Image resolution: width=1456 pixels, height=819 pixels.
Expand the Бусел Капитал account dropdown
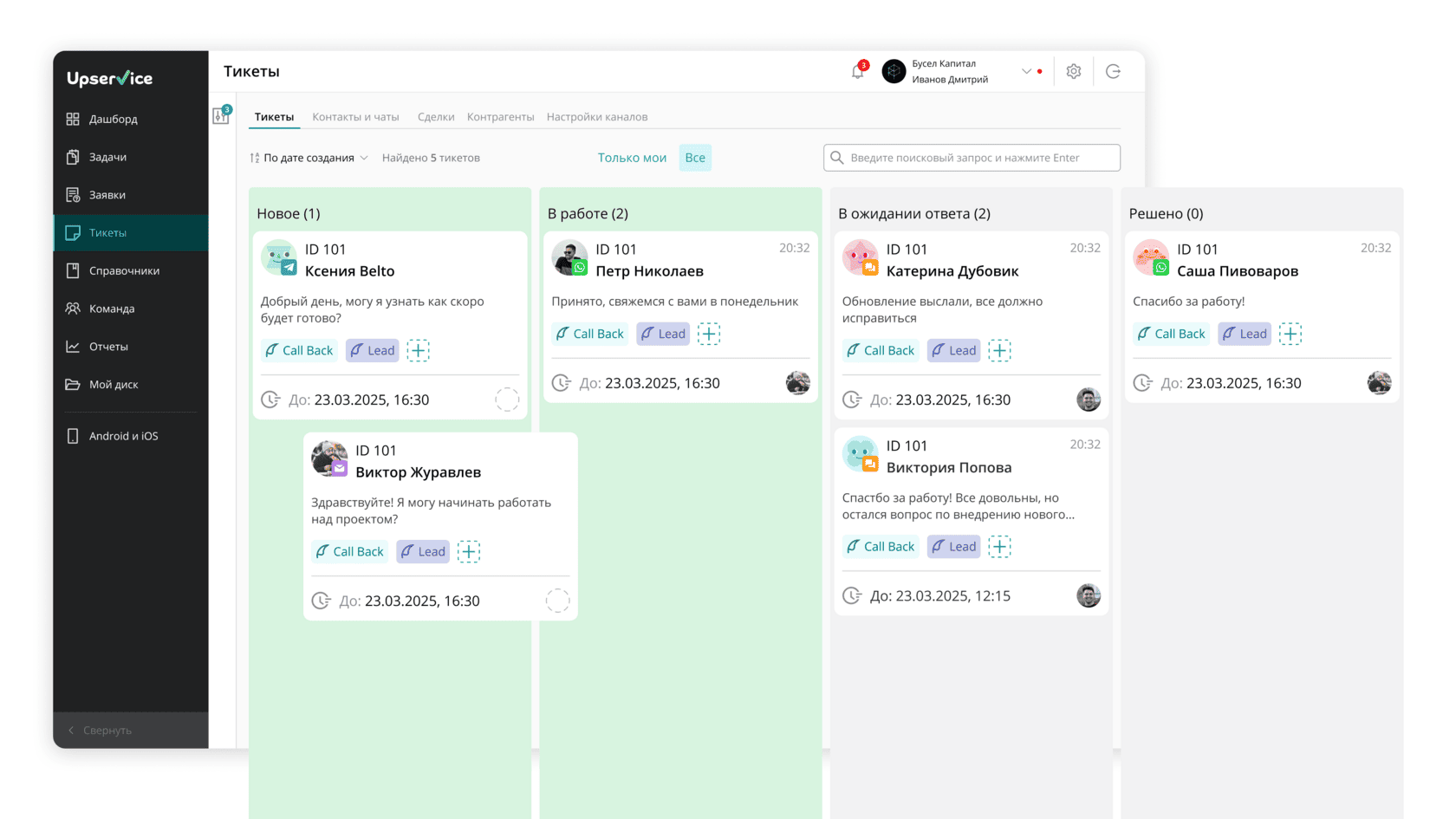pyautogui.click(x=1026, y=71)
